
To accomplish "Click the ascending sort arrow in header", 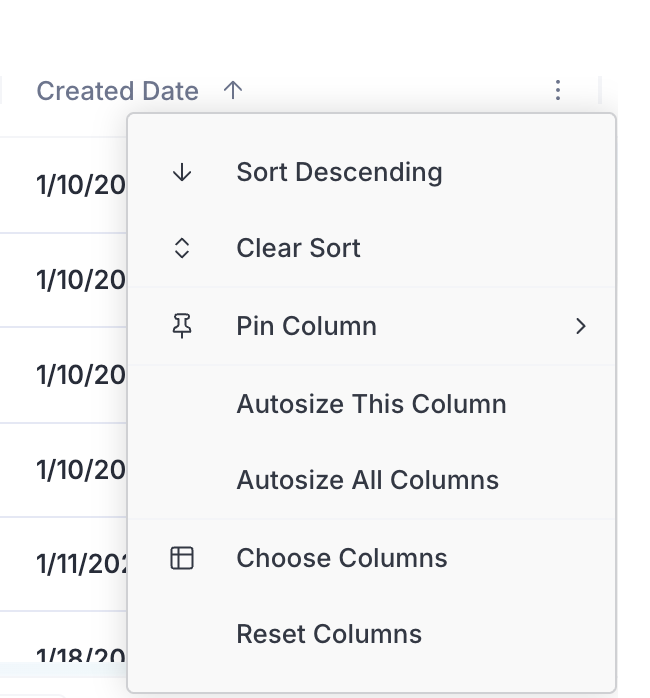I will [233, 91].
